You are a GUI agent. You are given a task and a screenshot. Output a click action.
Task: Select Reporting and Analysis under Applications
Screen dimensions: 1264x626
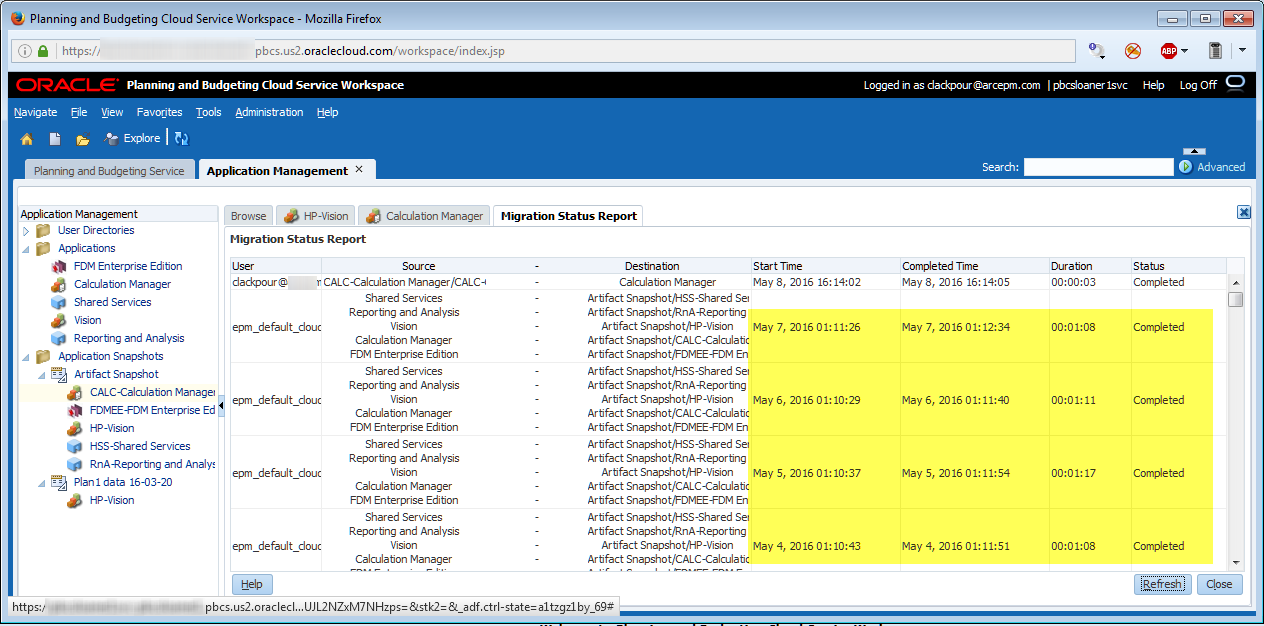129,338
